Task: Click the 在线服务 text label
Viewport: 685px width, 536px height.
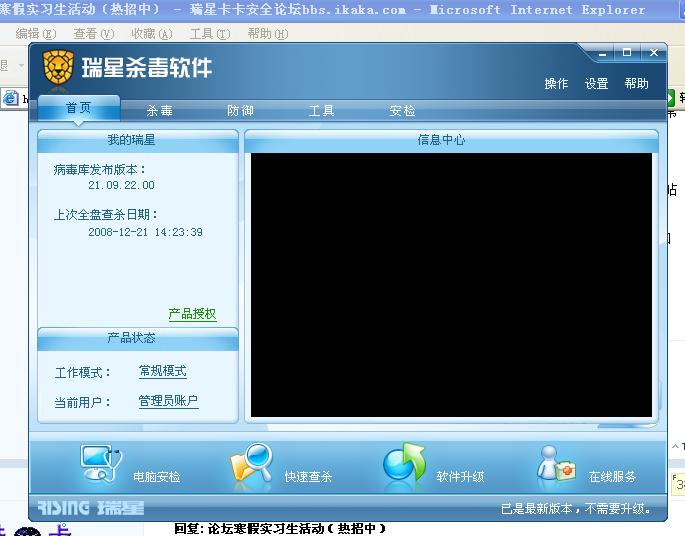Action: [x=612, y=477]
